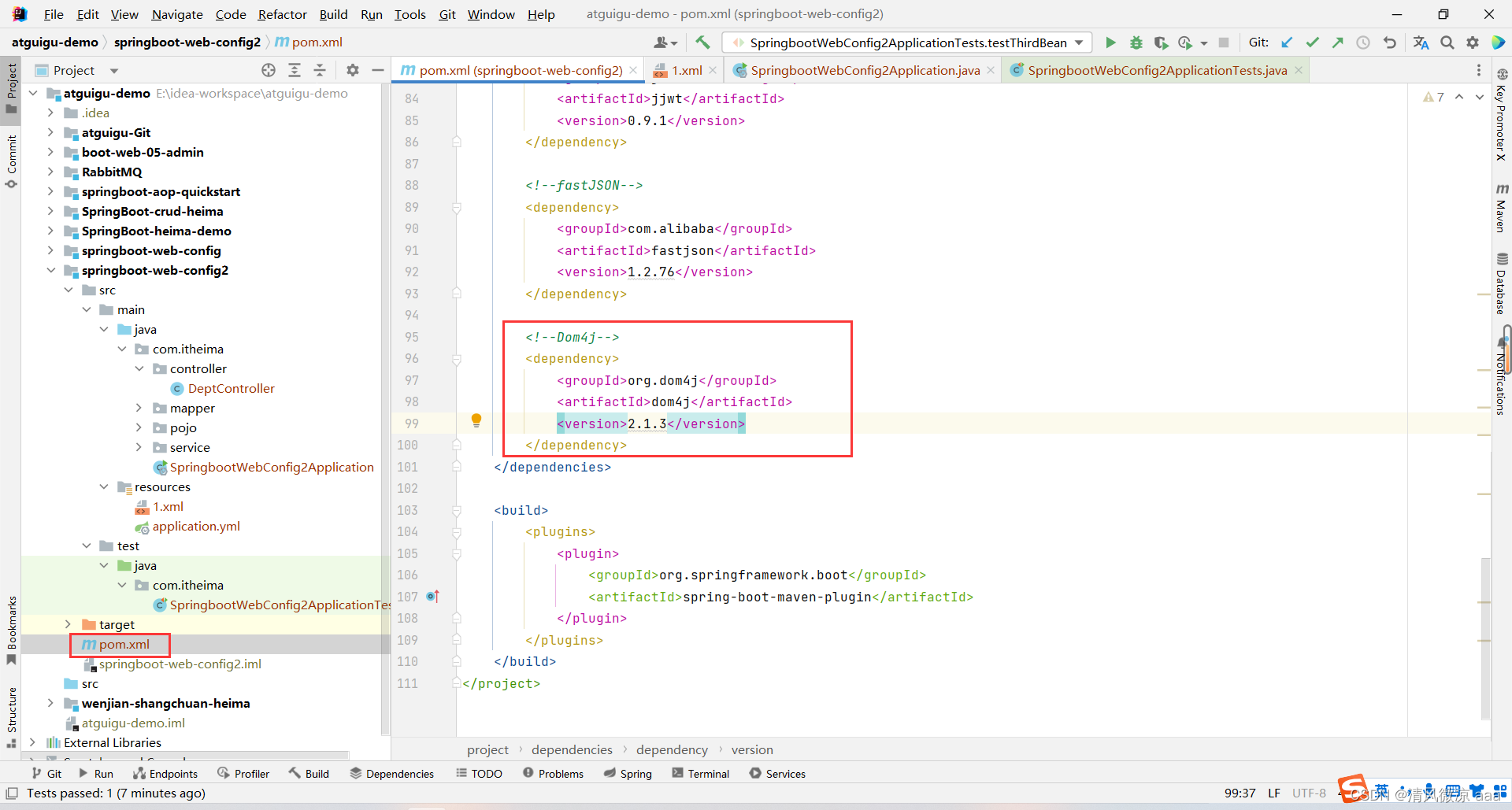This screenshot has width=1512, height=810.
Task: Click UTF-8 encoding in status bar
Action: coord(1309,793)
